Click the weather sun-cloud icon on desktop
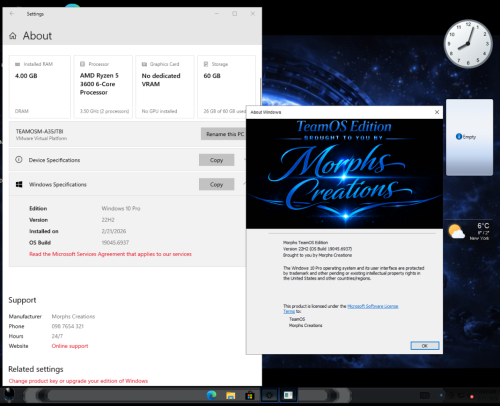The image size is (500, 406). coord(456,231)
